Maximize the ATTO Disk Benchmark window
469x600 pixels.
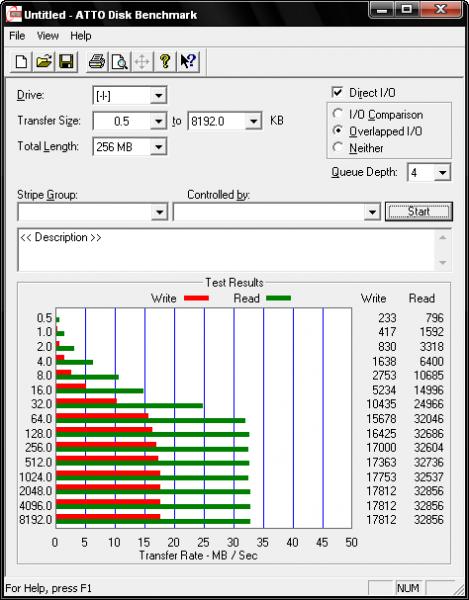click(407, 10)
